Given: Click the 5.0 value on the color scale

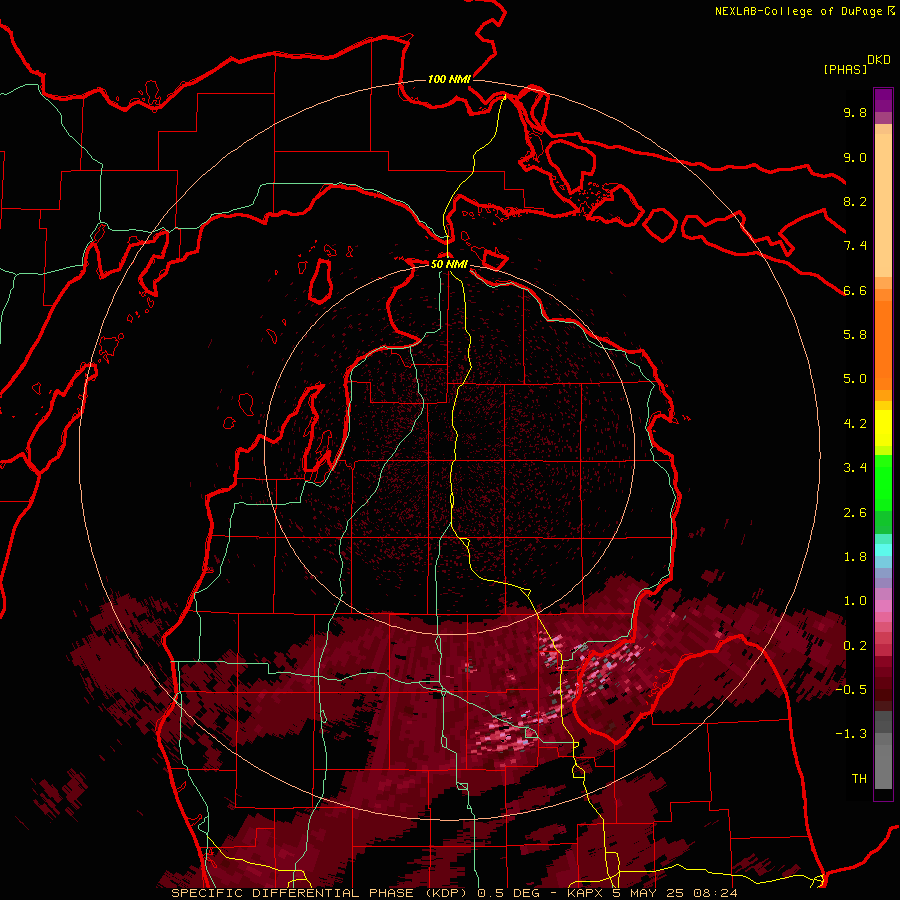Looking at the screenshot, I should 855,379.
